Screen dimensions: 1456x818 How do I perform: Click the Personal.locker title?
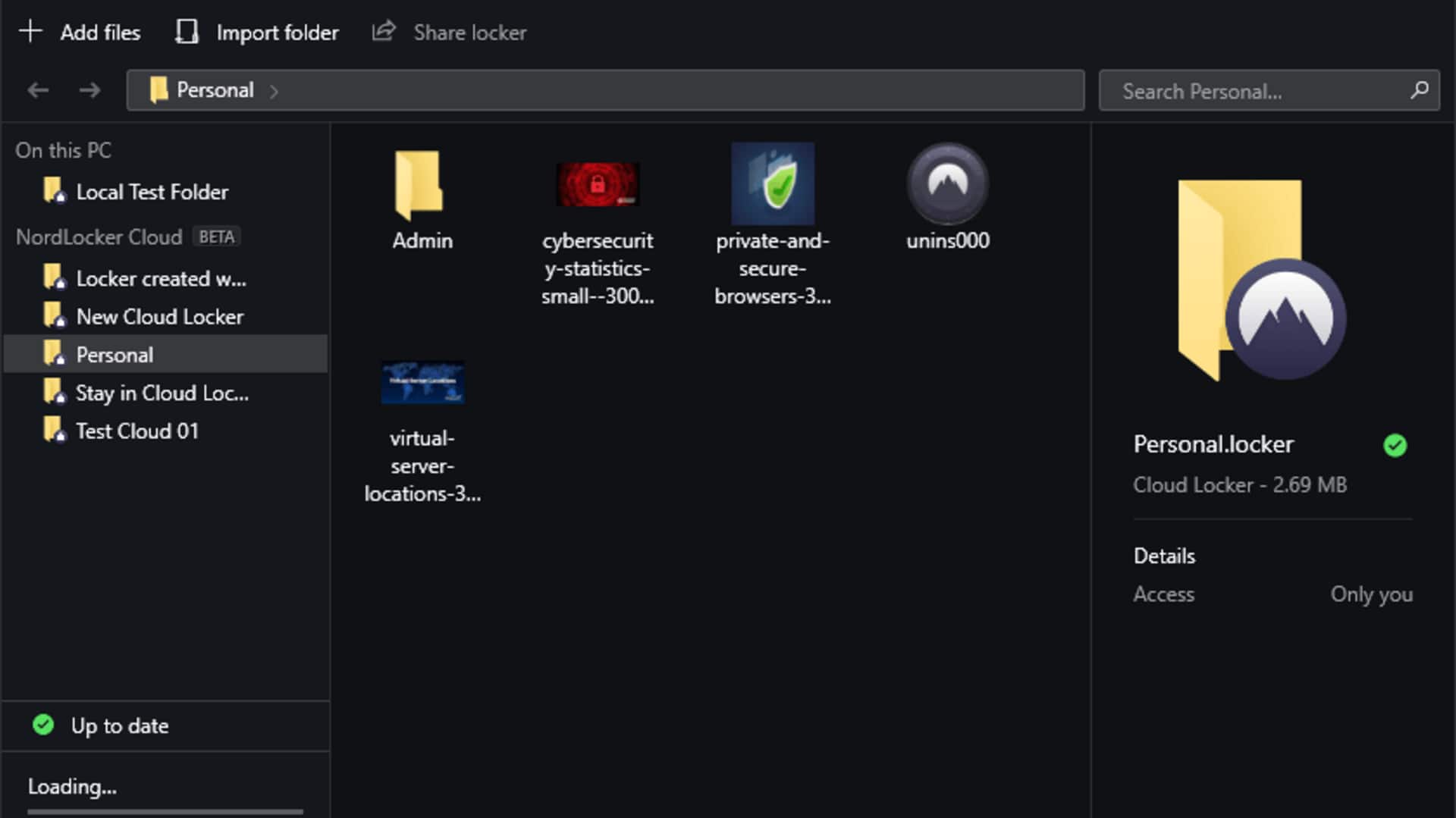tap(1213, 444)
